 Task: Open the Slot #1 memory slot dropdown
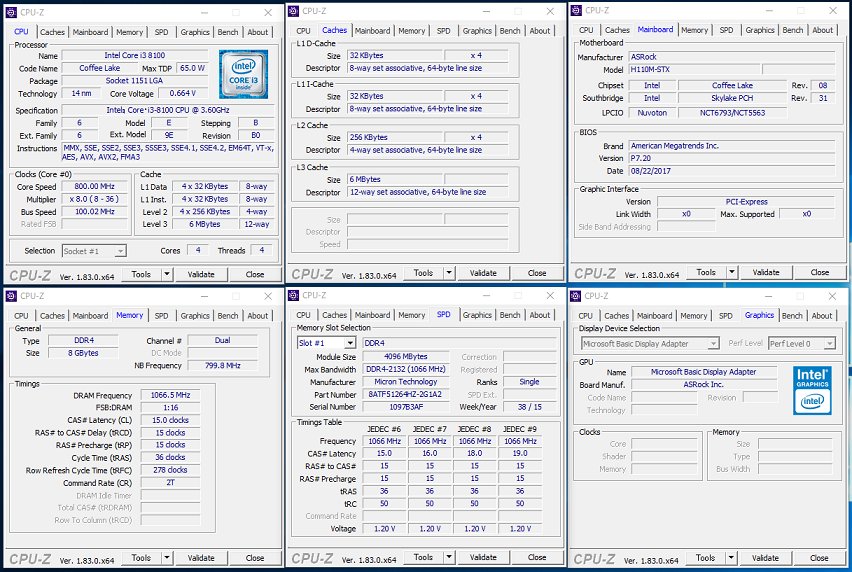click(350, 343)
